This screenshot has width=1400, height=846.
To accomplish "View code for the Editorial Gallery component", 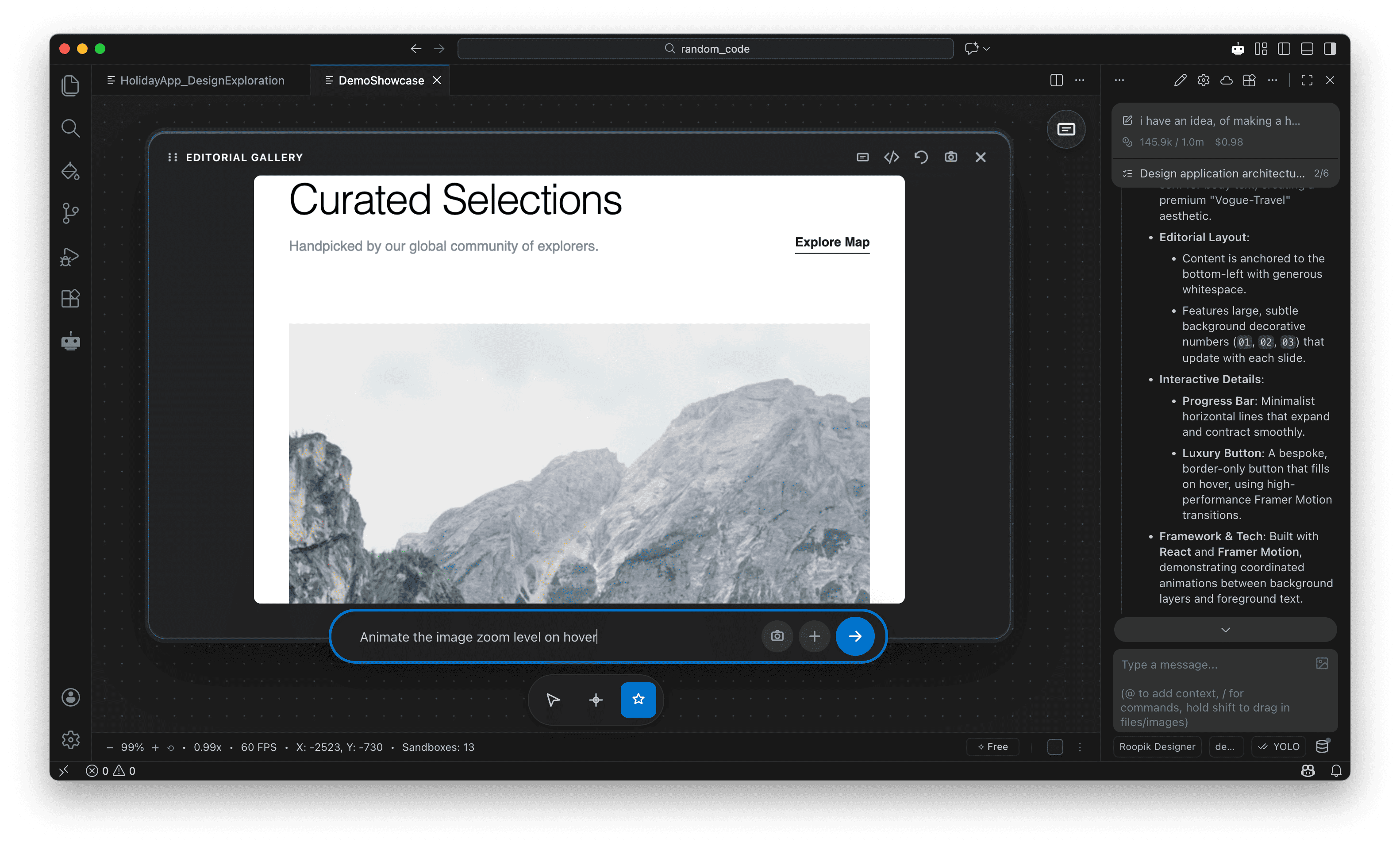I will point(892,157).
